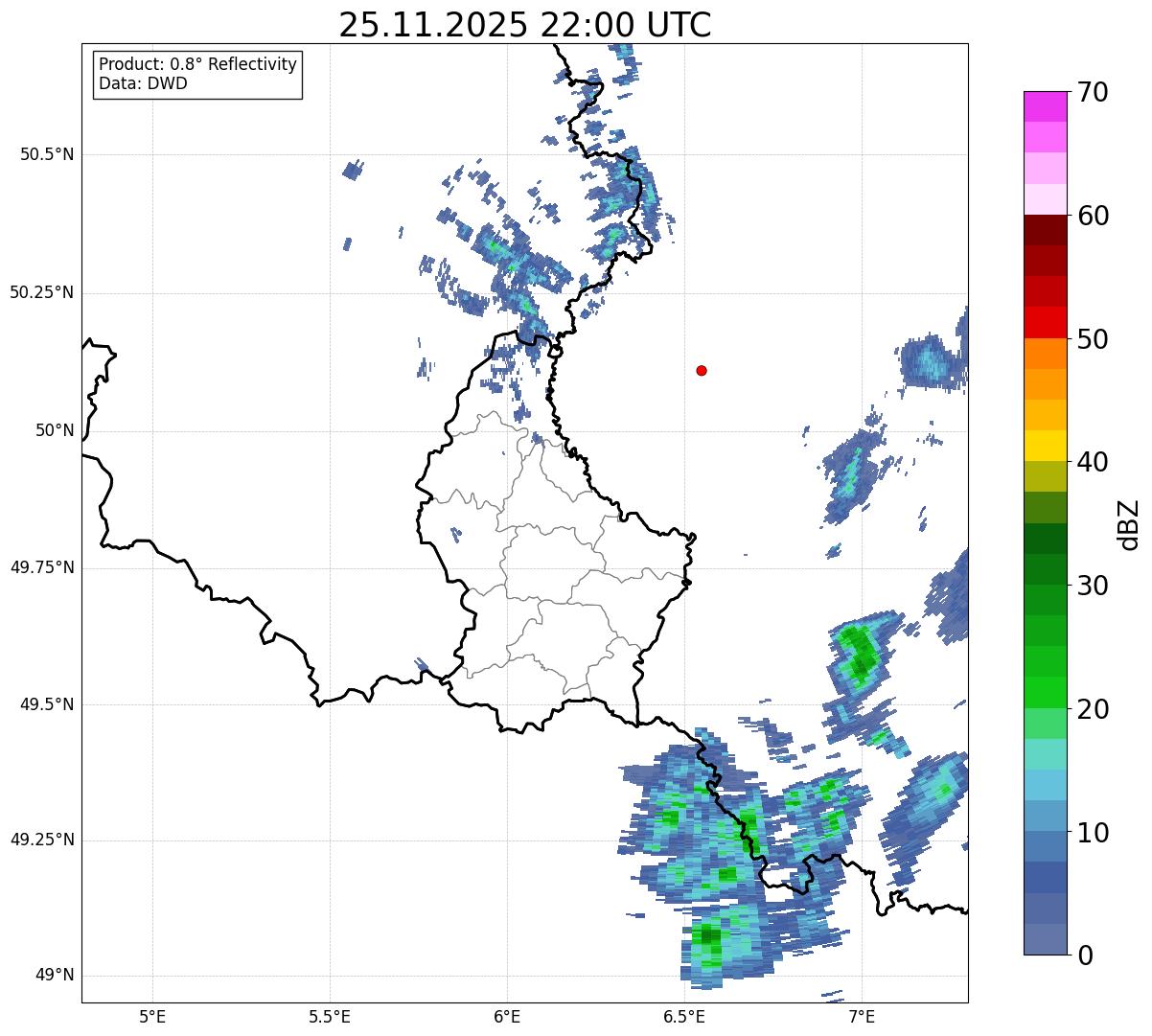Click the bright green swatch above 20 dBZ
The height and width of the screenshot is (1036, 1152).
(1045, 692)
